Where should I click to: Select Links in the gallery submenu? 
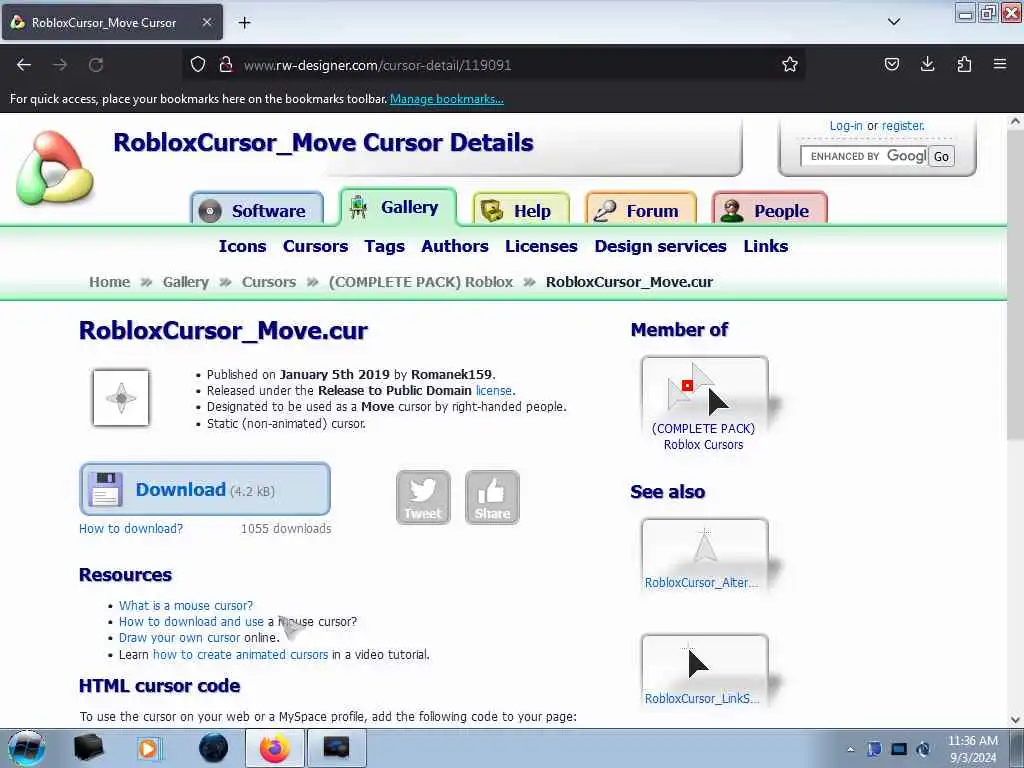(765, 246)
